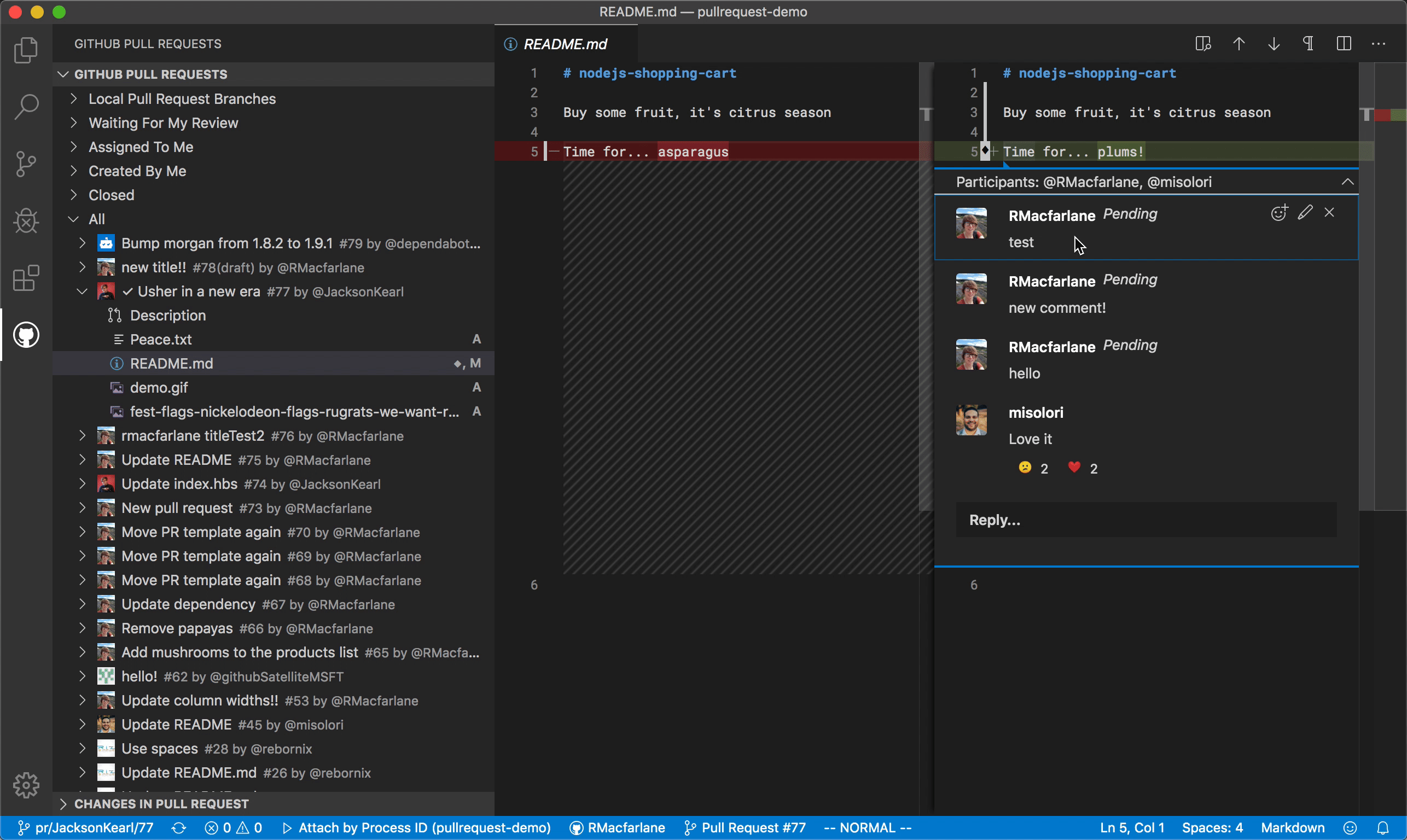Image resolution: width=1407 pixels, height=840 pixels.
Task: Open Peace.txt in the PR file list
Action: [274, 340]
